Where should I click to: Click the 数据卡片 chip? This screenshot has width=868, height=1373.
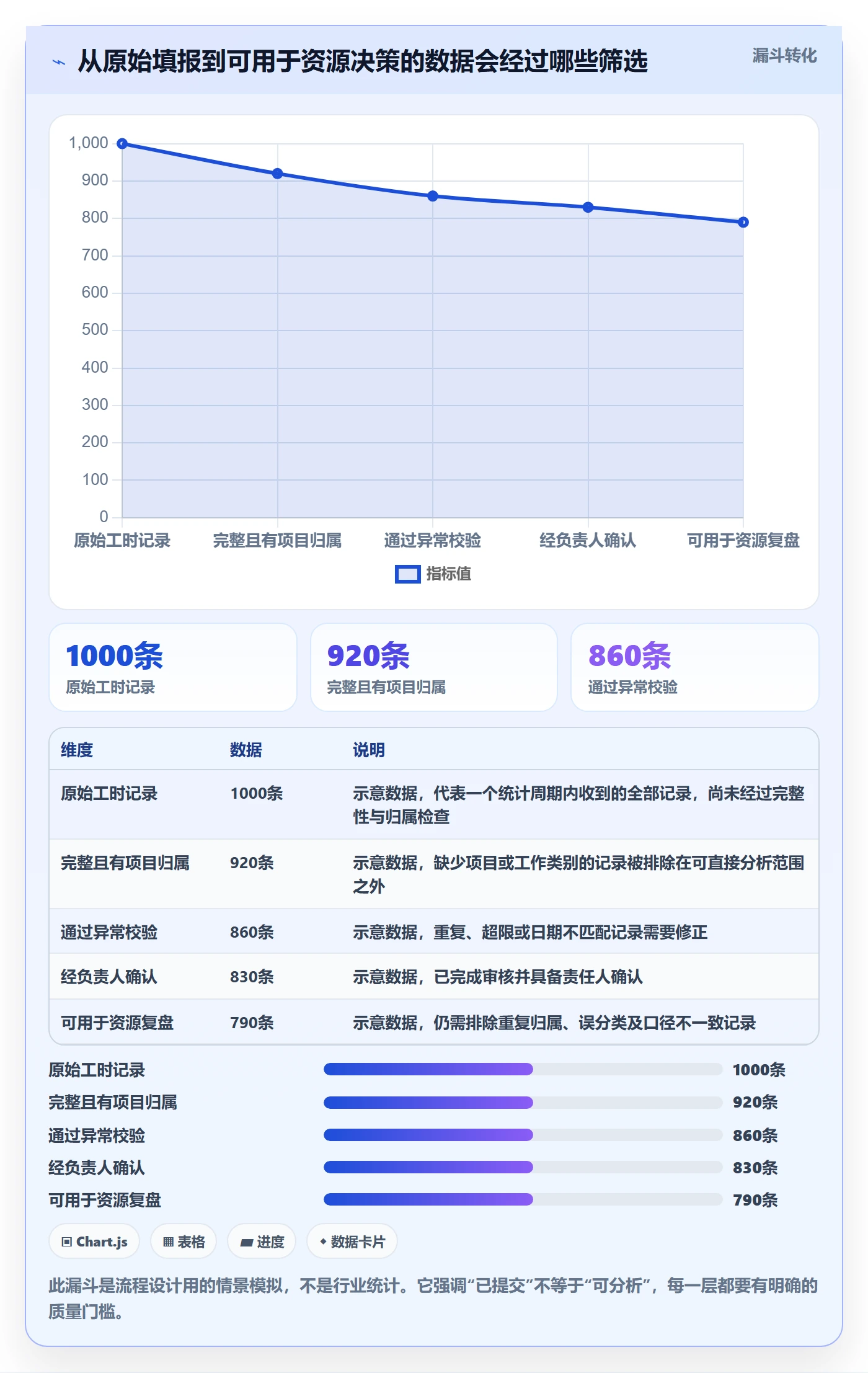tap(352, 1242)
